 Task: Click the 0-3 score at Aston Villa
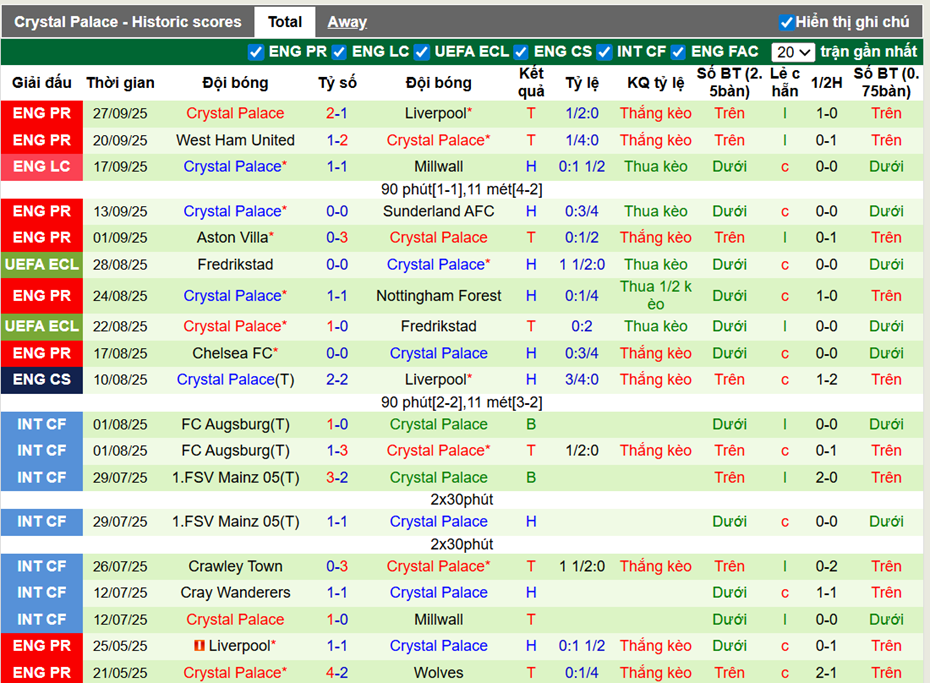coord(337,238)
